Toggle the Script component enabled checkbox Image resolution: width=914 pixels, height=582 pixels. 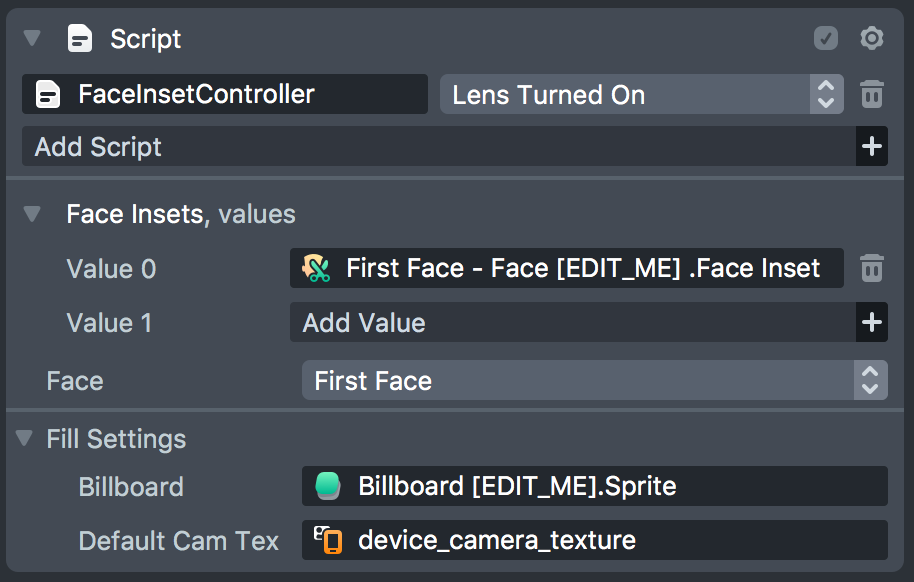(825, 39)
